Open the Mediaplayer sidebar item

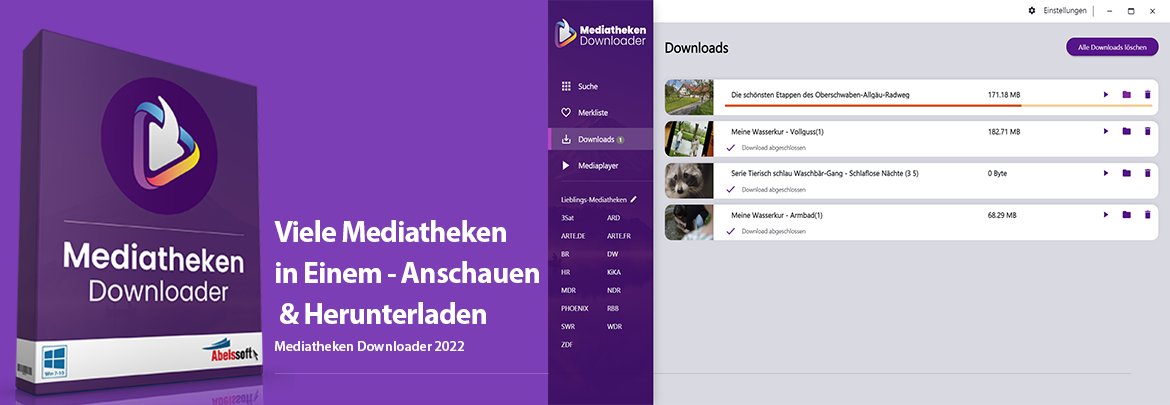[599, 165]
